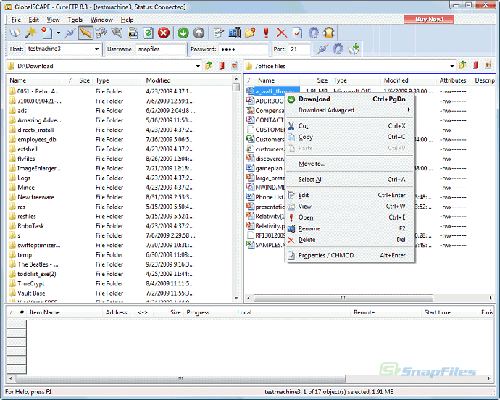The width and height of the screenshot is (500, 400).
Task: Expand the Host dropdown list
Action: (x=97, y=49)
